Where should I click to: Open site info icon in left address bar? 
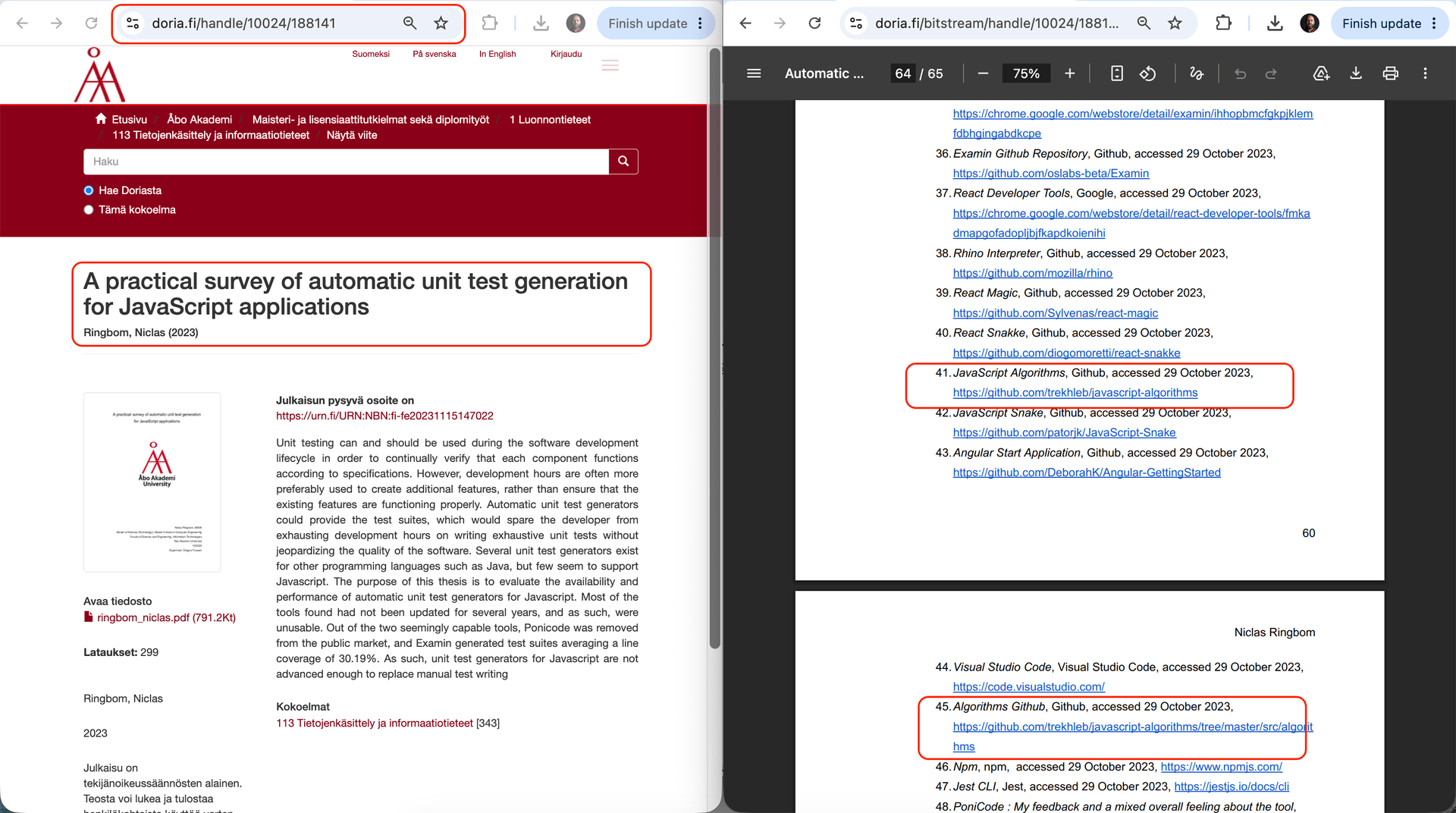point(133,23)
